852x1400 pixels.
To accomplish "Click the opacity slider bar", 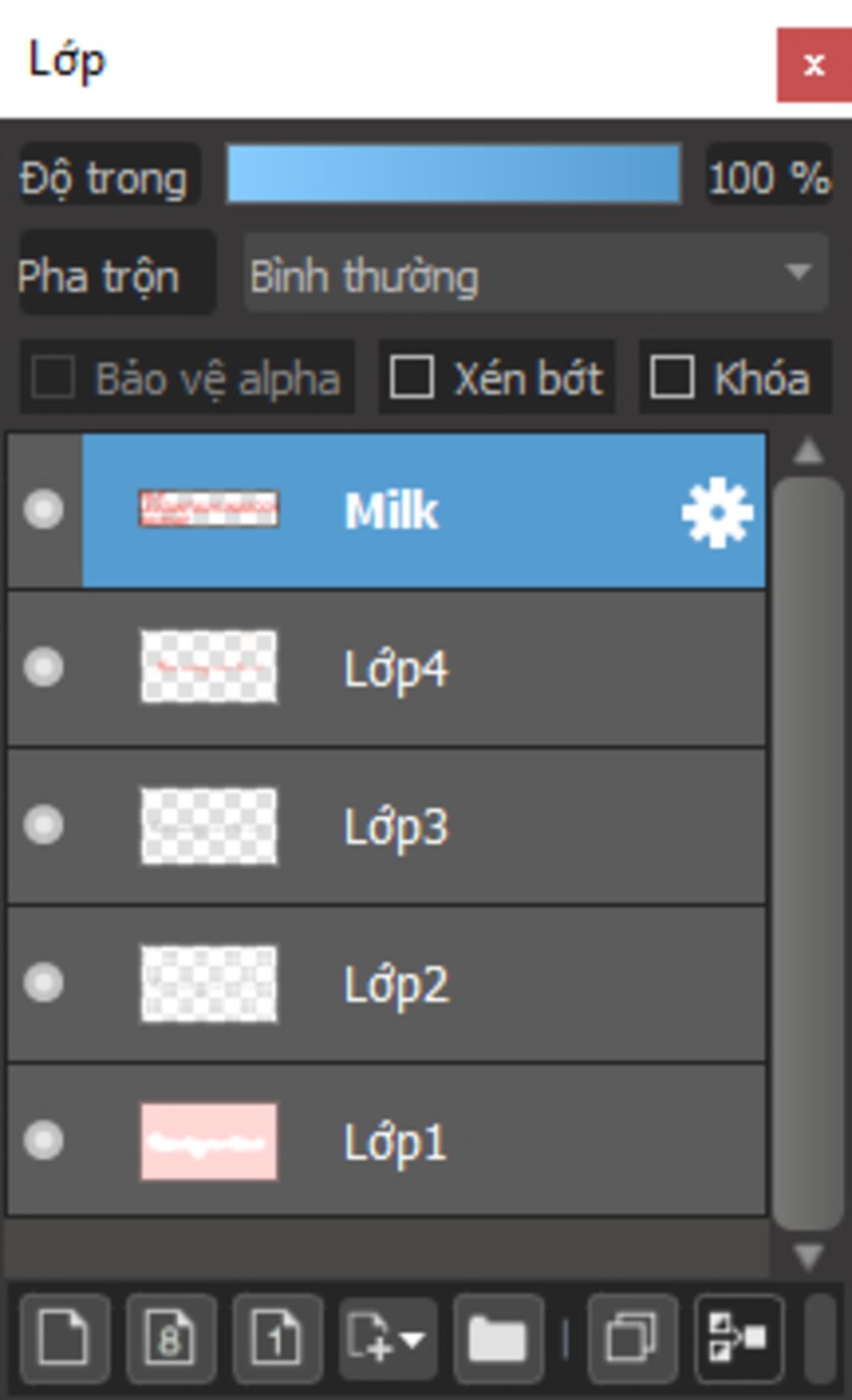I will pyautogui.click(x=453, y=174).
